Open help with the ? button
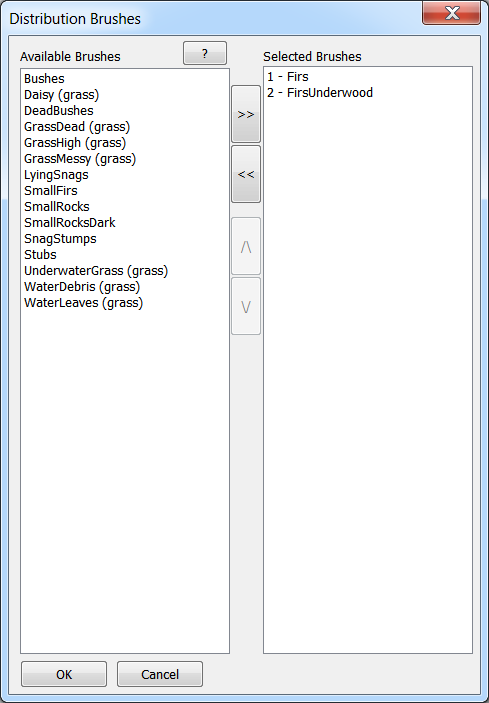The width and height of the screenshot is (489, 703). click(x=205, y=53)
